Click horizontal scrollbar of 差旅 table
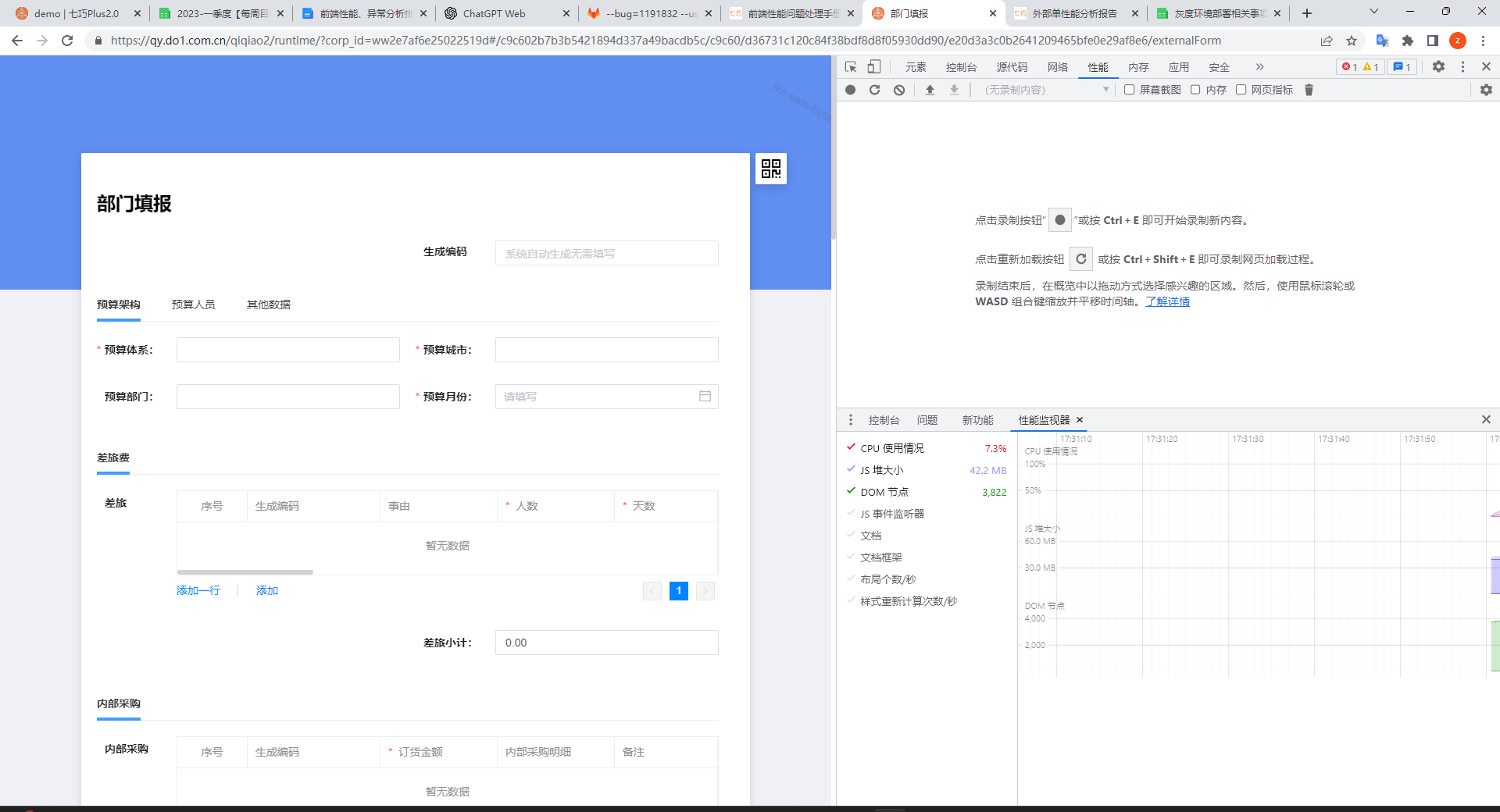Screen dimensions: 1500x812 pyautogui.click(x=245, y=572)
